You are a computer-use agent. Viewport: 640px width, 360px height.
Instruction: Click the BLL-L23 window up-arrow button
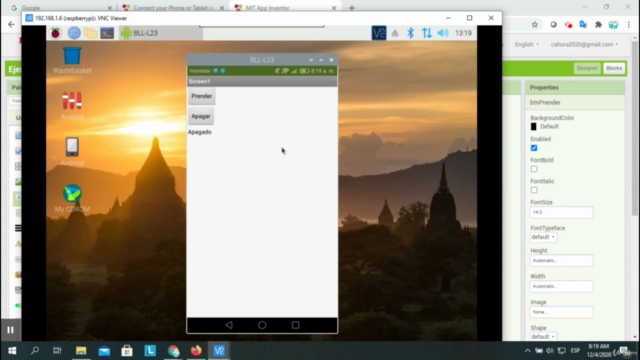[x=321, y=60]
